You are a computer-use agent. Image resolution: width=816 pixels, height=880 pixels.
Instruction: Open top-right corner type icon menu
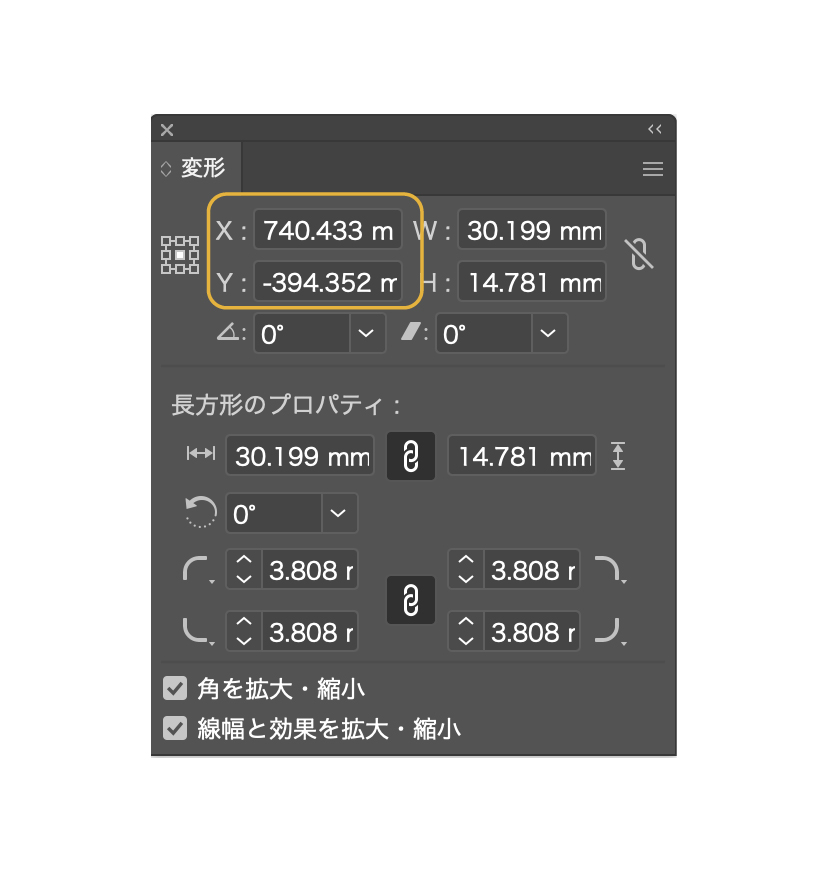pos(610,570)
